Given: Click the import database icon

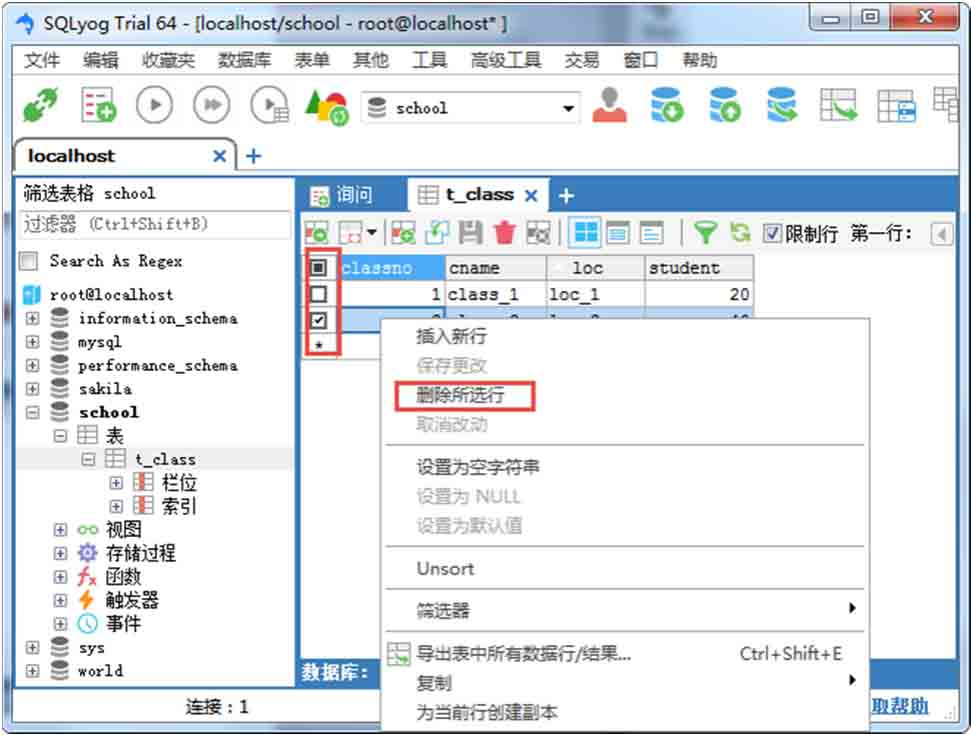Looking at the screenshot, I should click(666, 104).
